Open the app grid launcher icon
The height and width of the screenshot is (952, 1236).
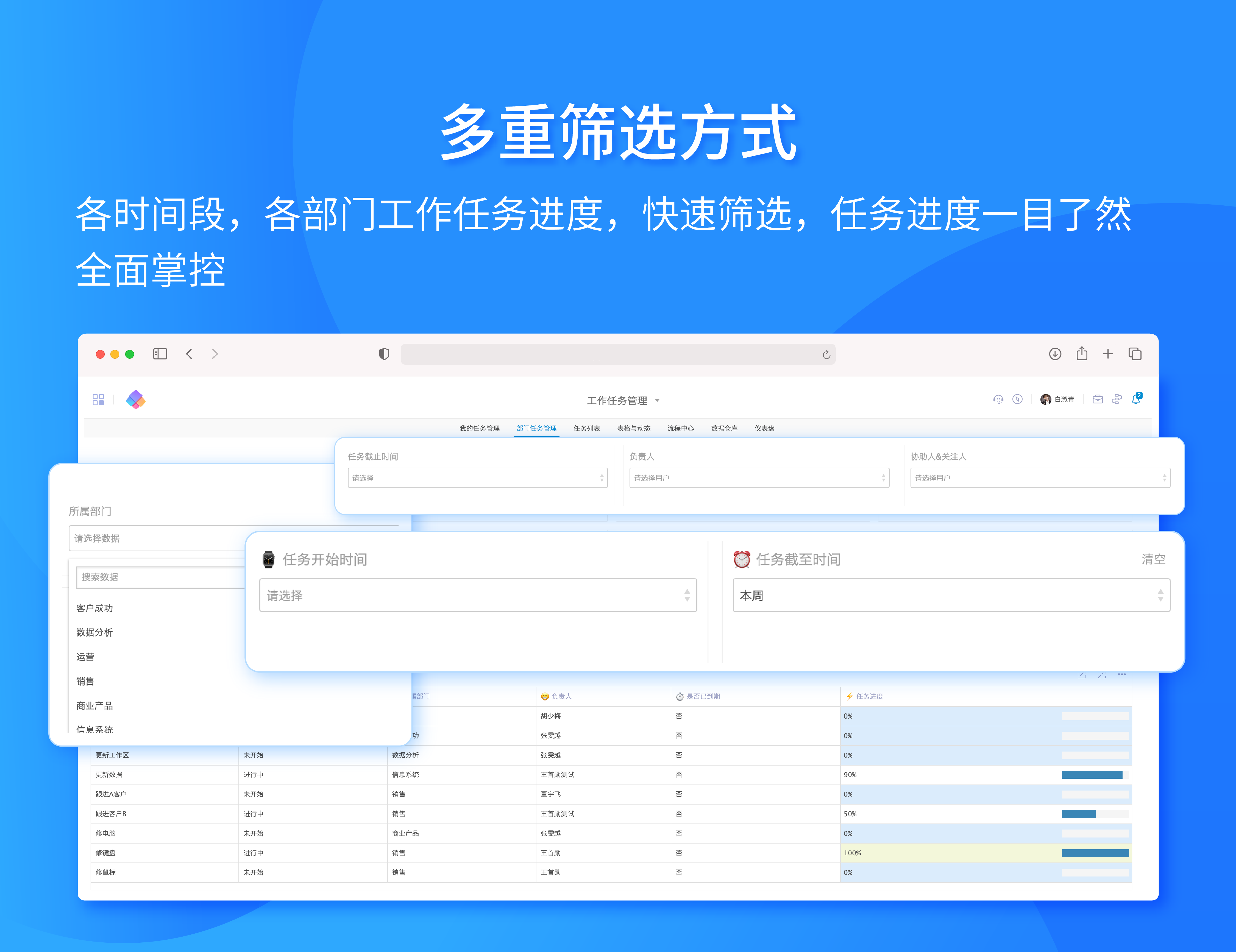[x=99, y=400]
